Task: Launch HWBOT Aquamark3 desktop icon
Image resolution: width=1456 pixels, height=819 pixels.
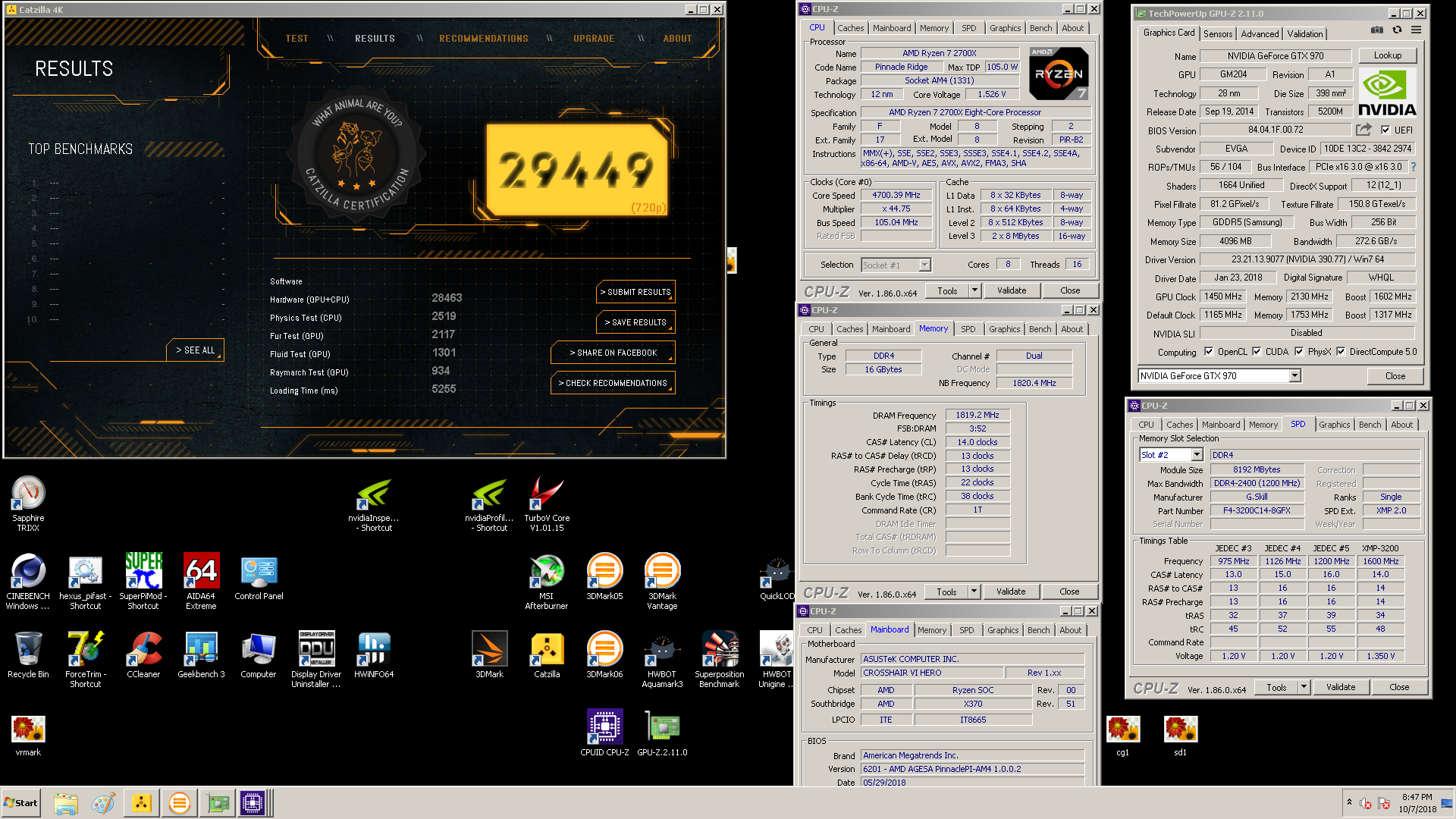Action: [x=662, y=659]
